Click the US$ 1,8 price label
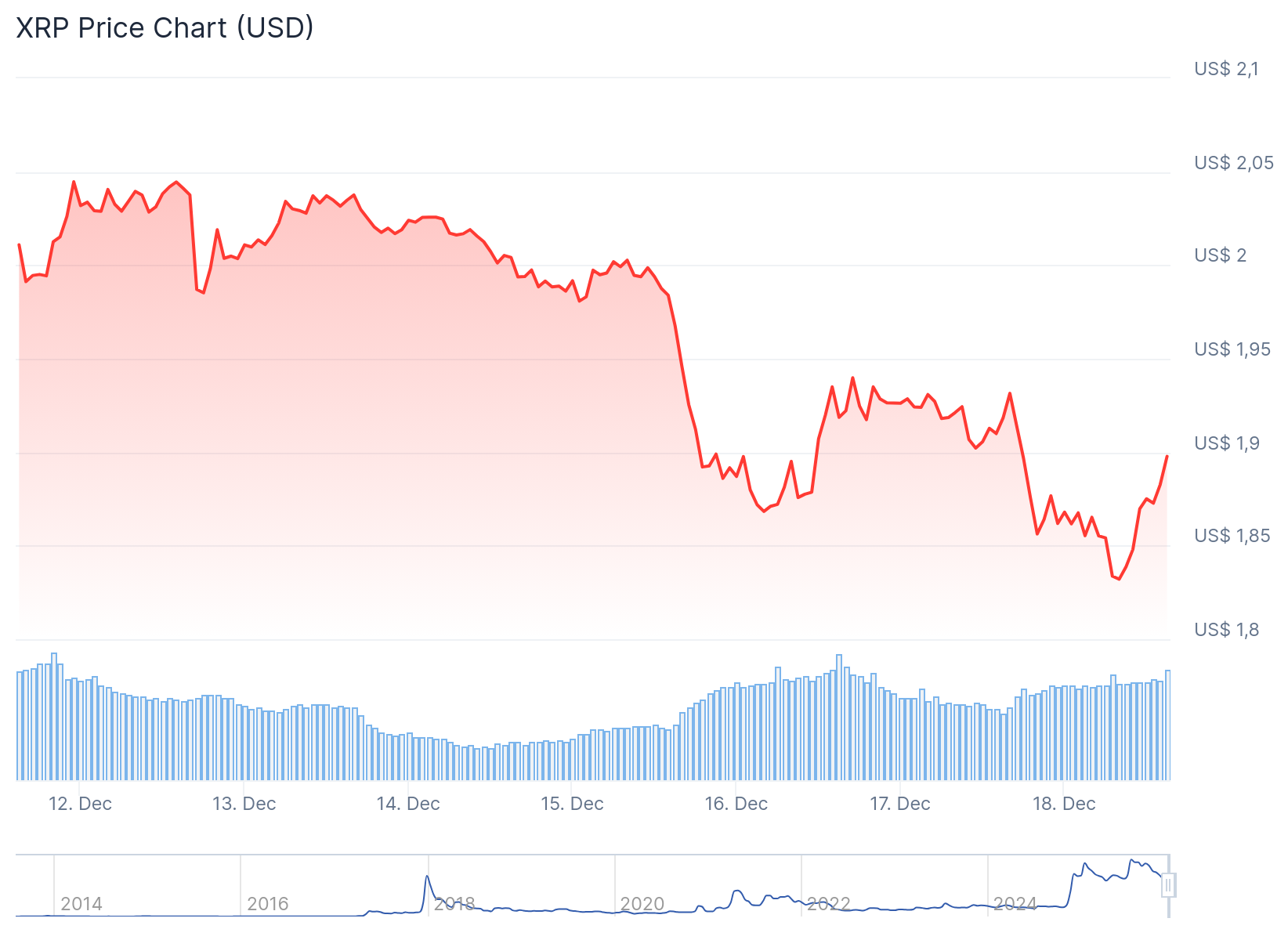 click(1226, 630)
